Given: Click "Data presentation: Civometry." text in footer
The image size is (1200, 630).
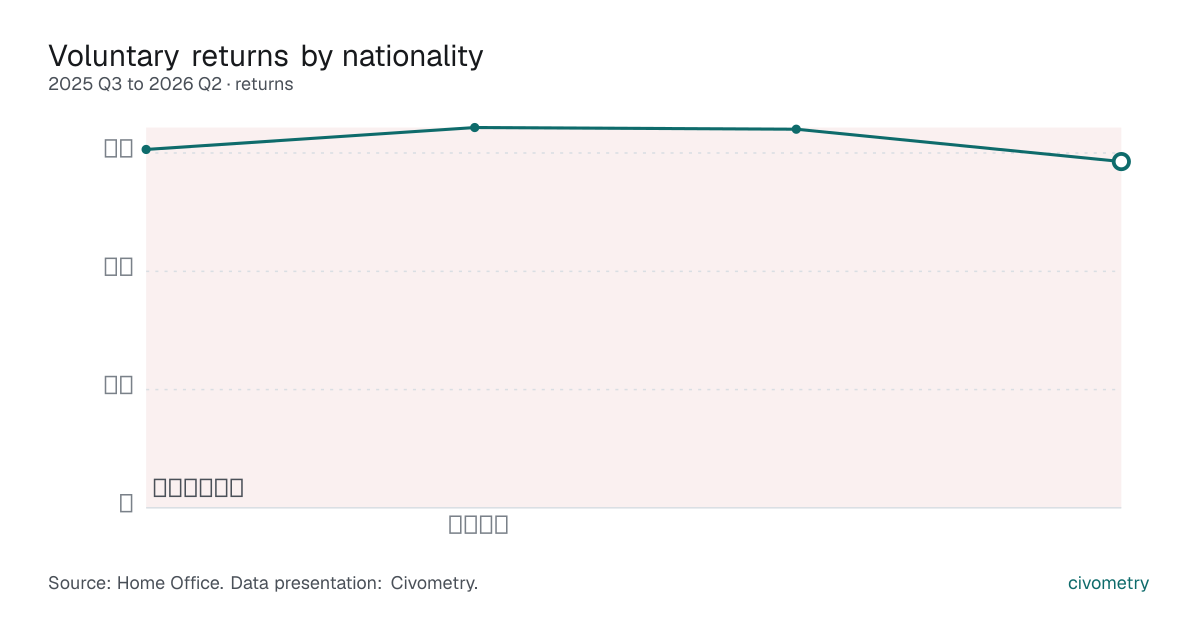Looking at the screenshot, I should (x=354, y=583).
